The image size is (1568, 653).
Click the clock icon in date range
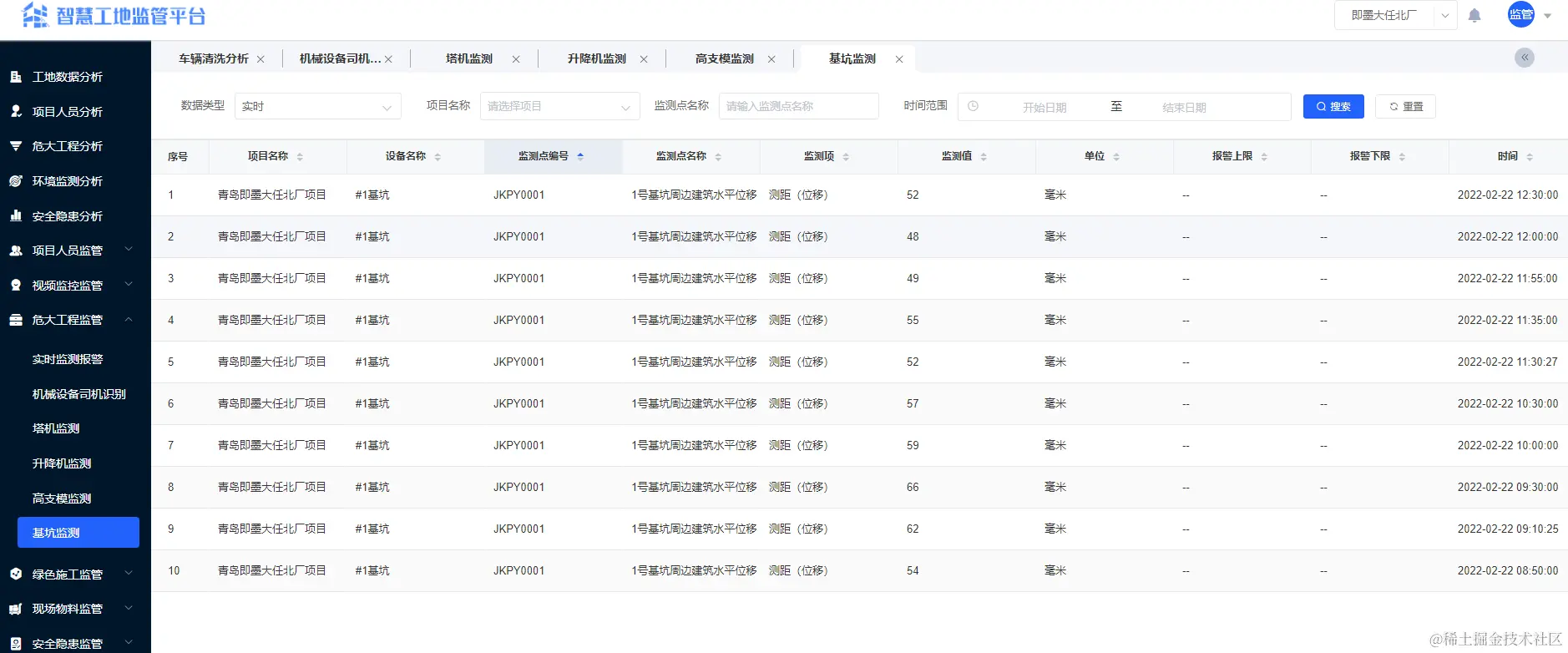pos(973,106)
